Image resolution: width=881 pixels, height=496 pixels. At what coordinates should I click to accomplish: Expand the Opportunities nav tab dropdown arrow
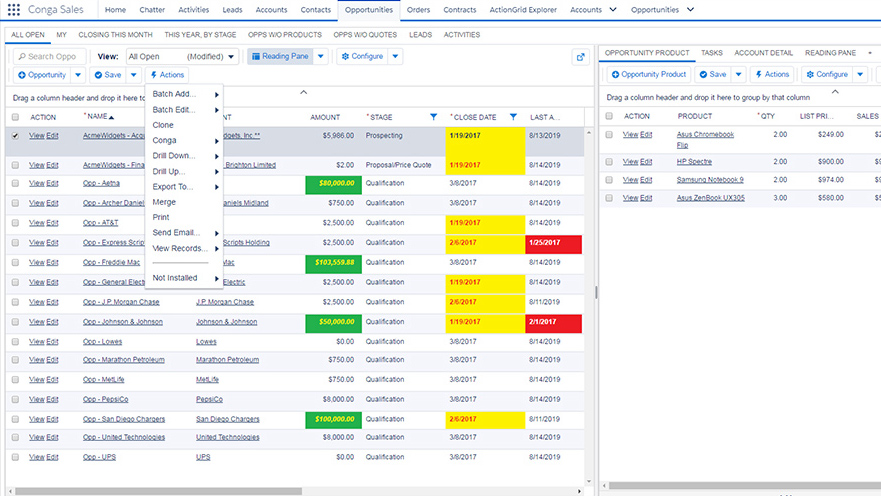691,10
